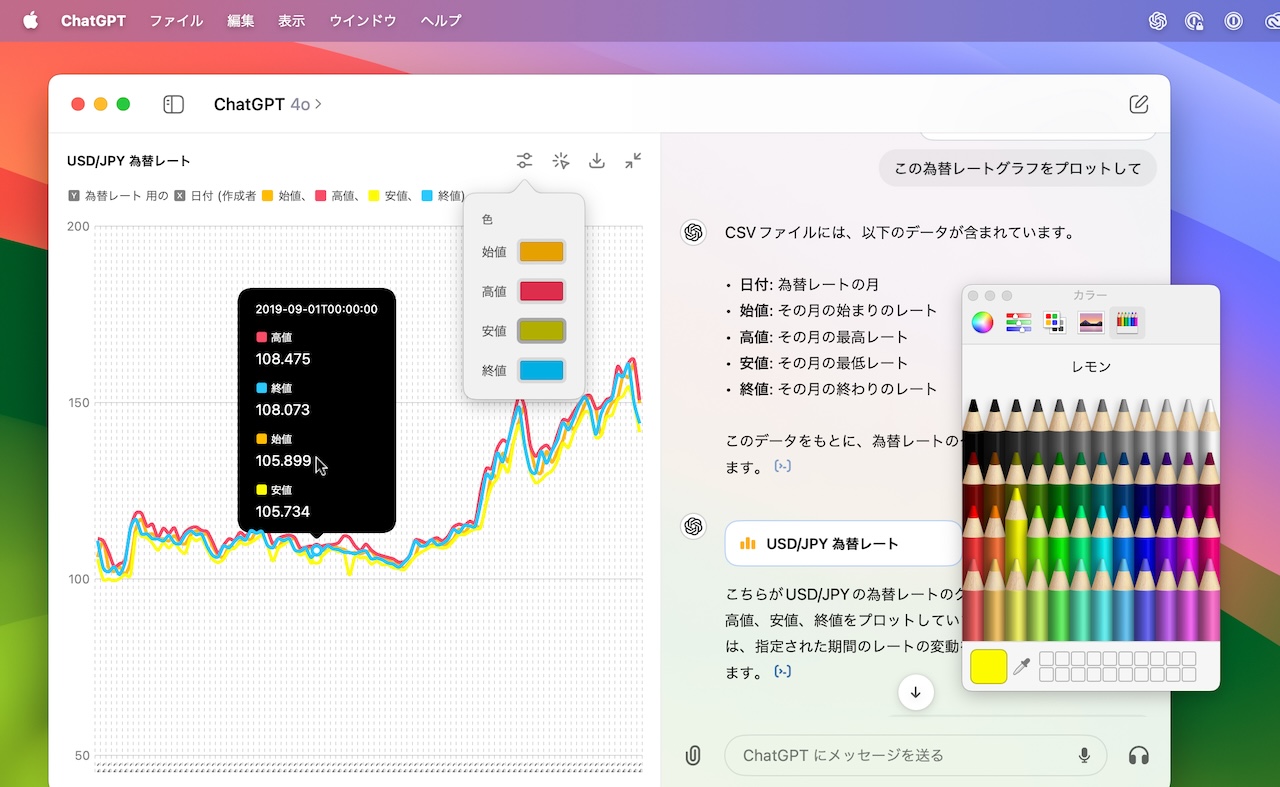Open the 安値 olive color well
Viewport: 1280px width, 787px height.
(541, 331)
